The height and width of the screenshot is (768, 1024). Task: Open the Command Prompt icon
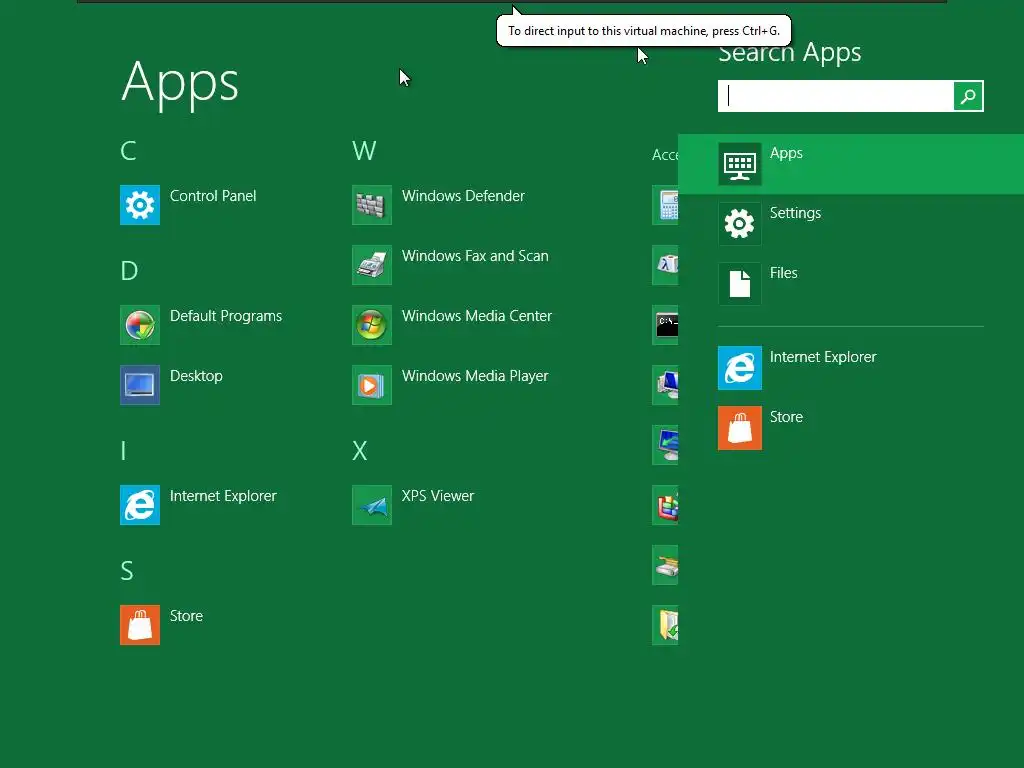click(665, 325)
